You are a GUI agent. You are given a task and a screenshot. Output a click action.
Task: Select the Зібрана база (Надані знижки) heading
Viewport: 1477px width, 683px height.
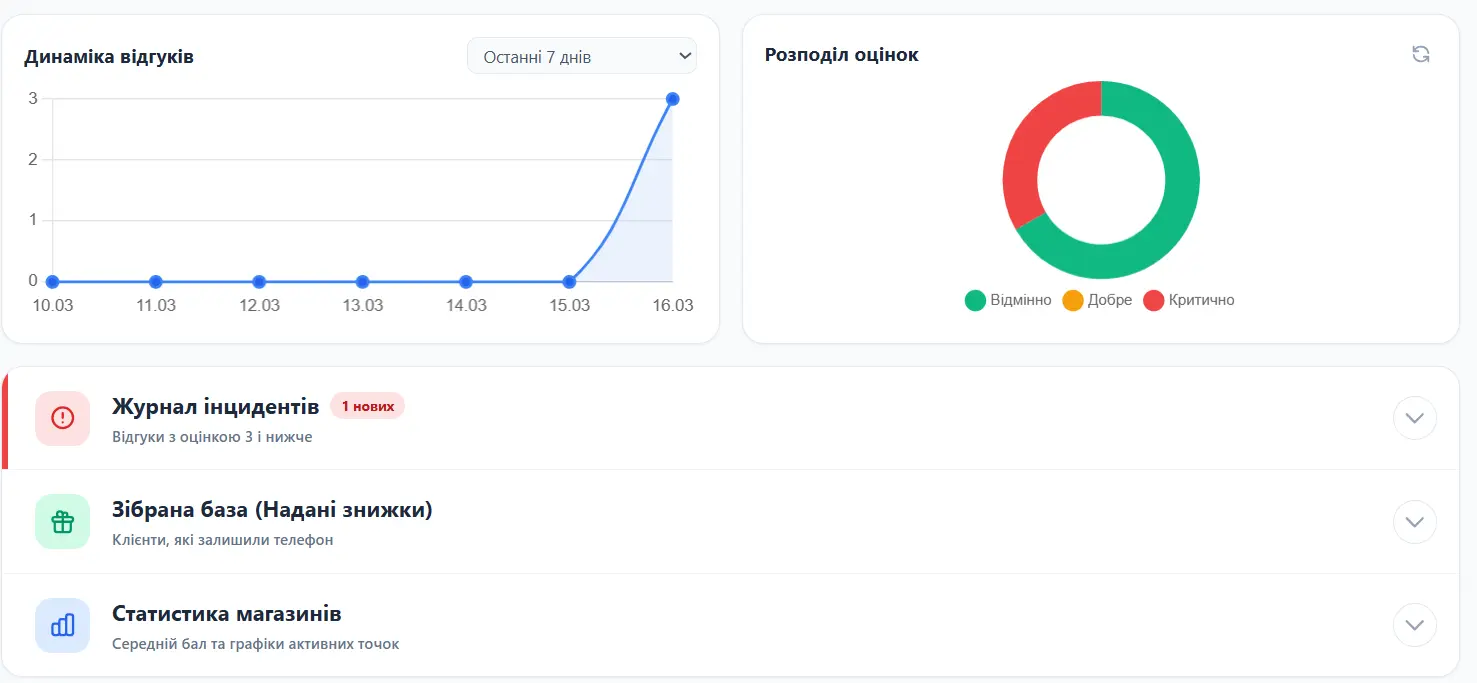[x=272, y=510]
